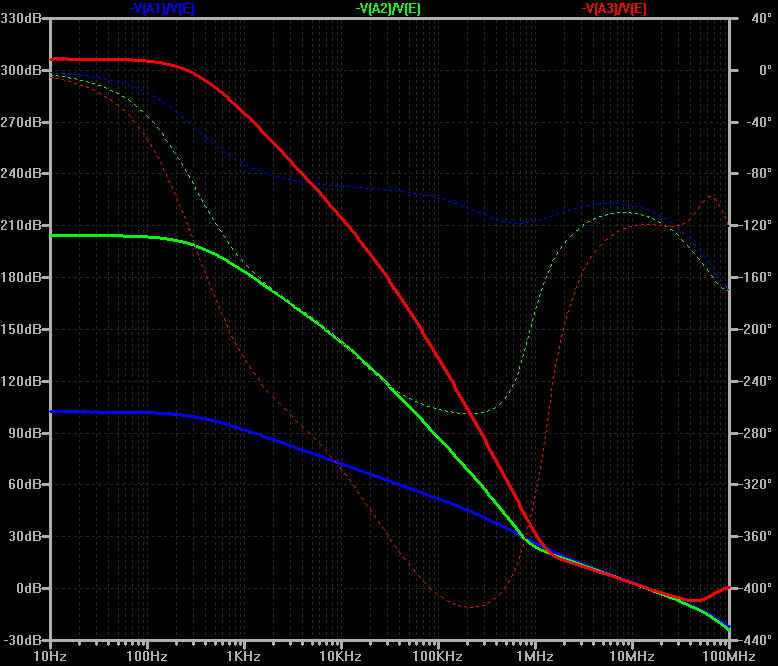Click the 330dB left axis label
Image resolution: width=778 pixels, height=666 pixels.
click(21, 18)
